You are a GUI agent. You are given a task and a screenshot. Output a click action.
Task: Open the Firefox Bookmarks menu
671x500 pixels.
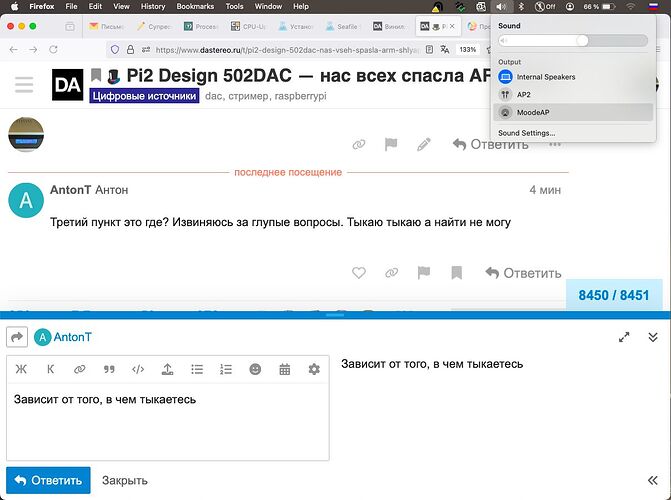pos(195,6)
